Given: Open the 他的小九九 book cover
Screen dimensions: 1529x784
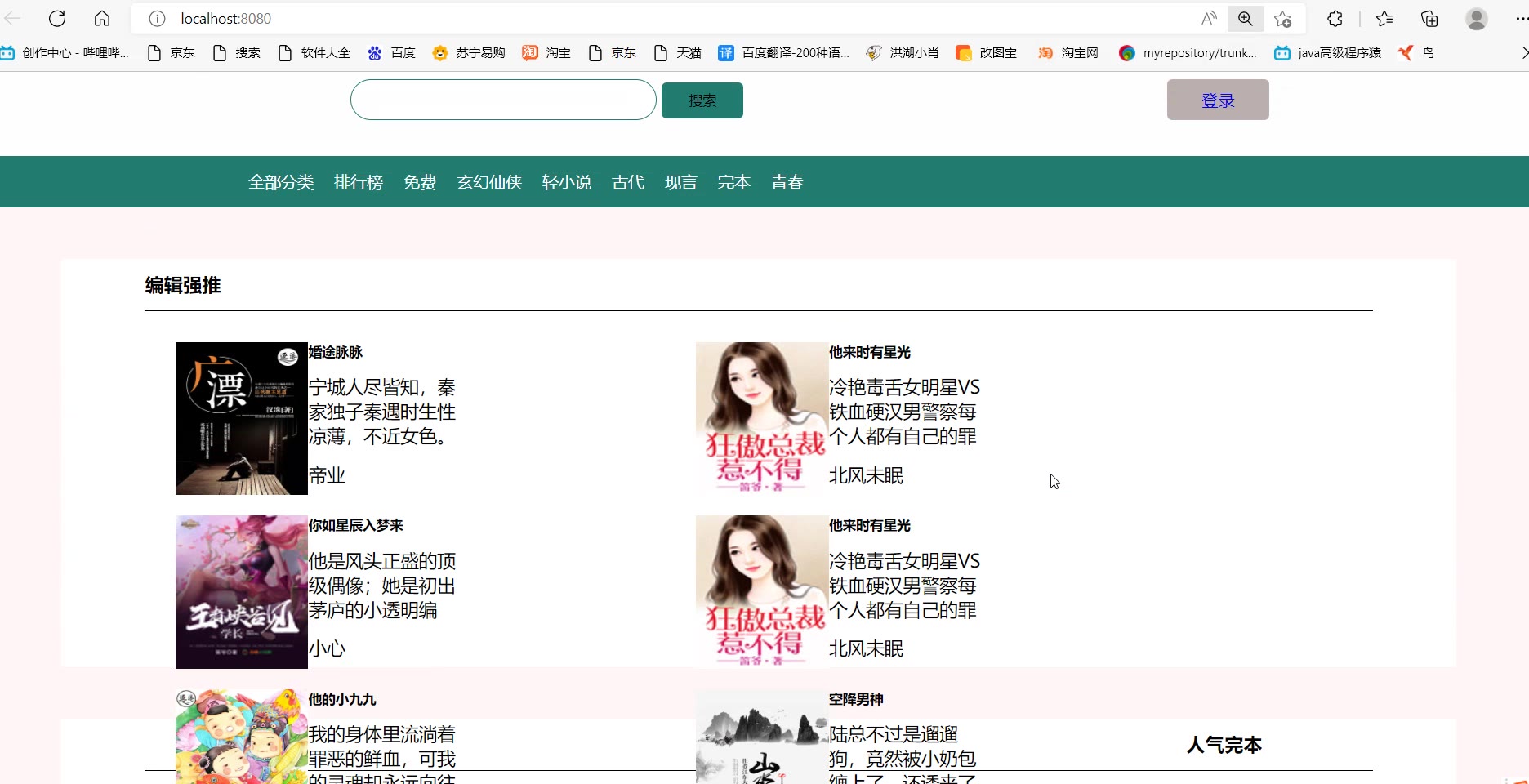Looking at the screenshot, I should (242, 737).
